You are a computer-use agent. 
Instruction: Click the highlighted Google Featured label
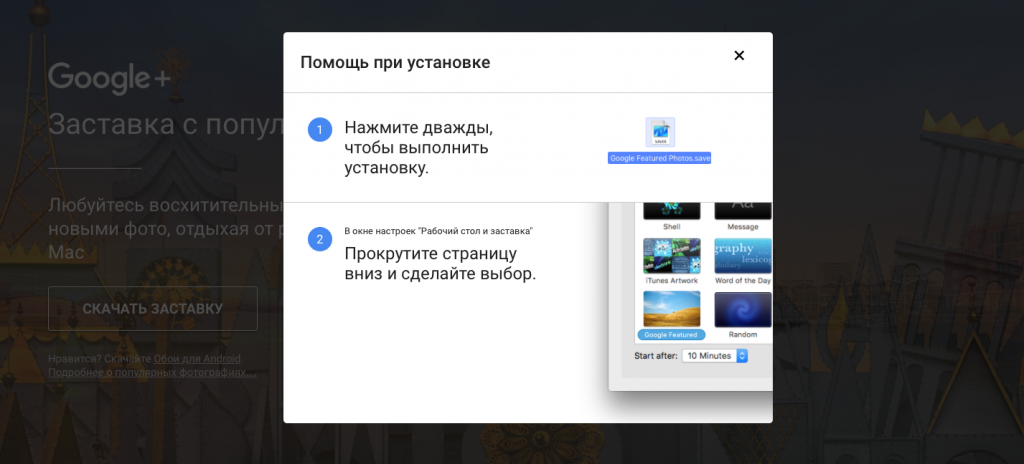point(671,335)
